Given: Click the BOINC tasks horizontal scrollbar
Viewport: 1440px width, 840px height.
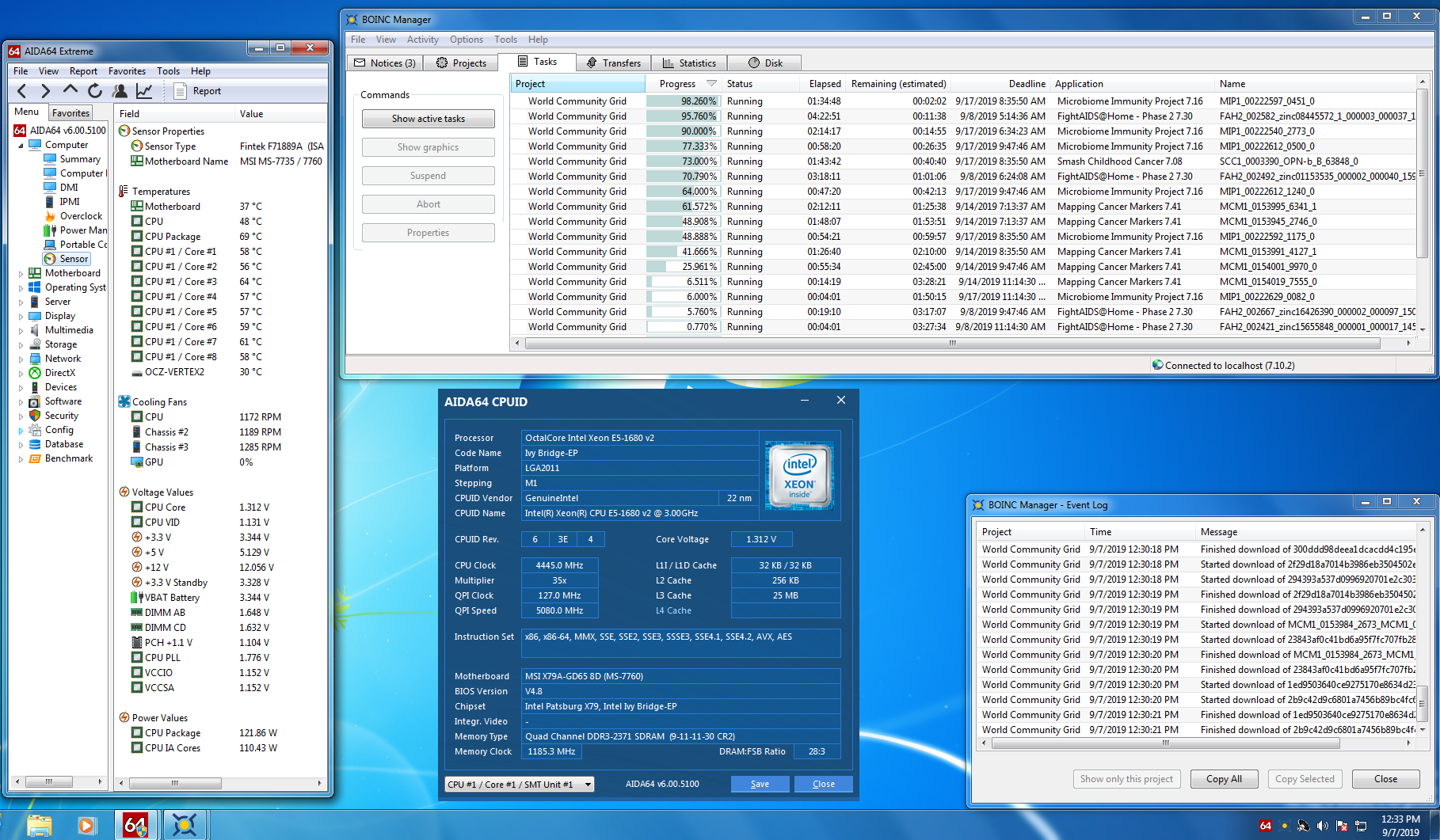Looking at the screenshot, I should 952,344.
